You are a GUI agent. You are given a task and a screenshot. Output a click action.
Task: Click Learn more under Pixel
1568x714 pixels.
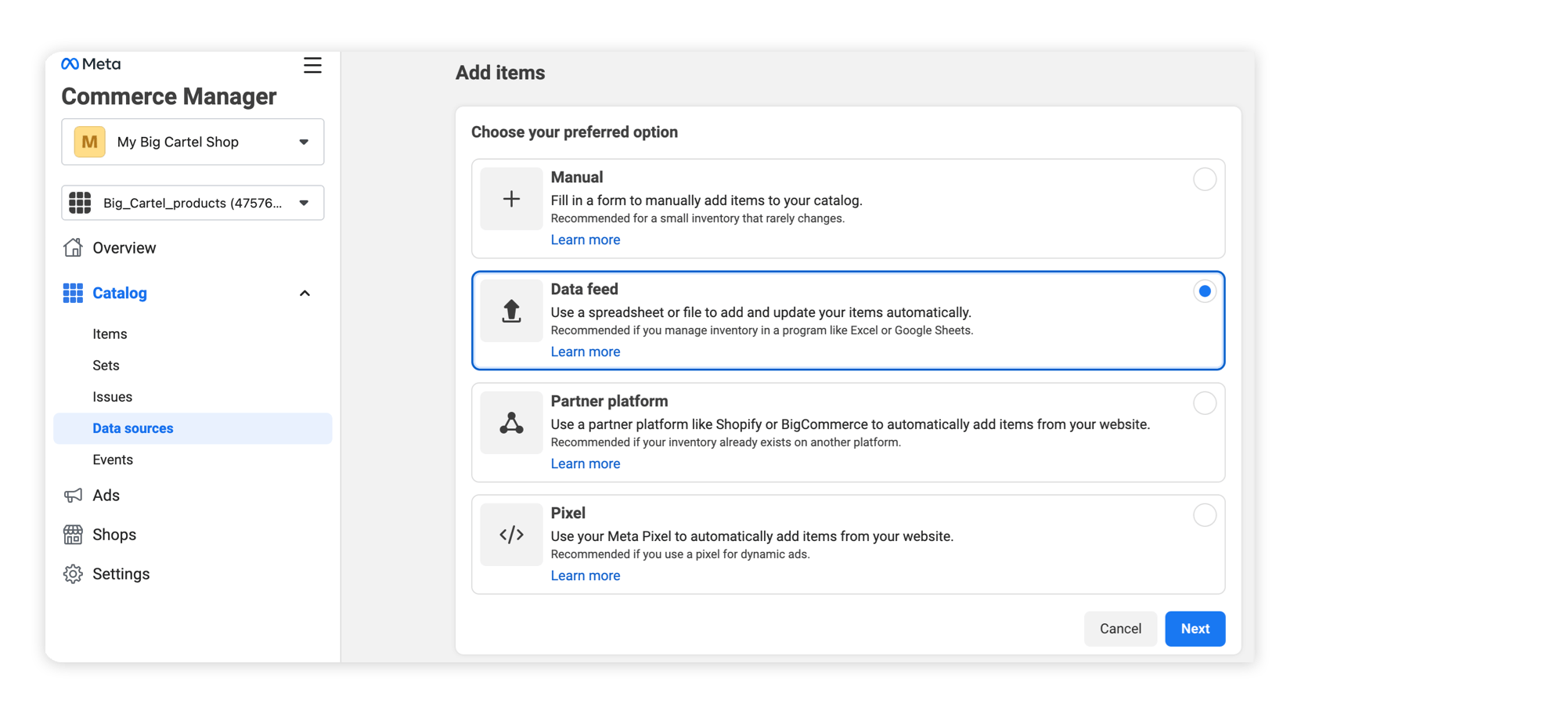[585, 575]
